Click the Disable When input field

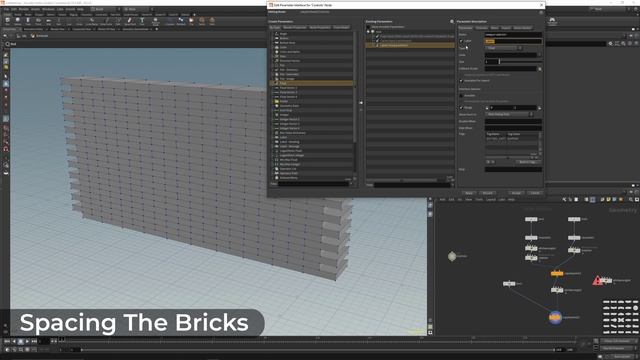pyautogui.click(x=513, y=122)
